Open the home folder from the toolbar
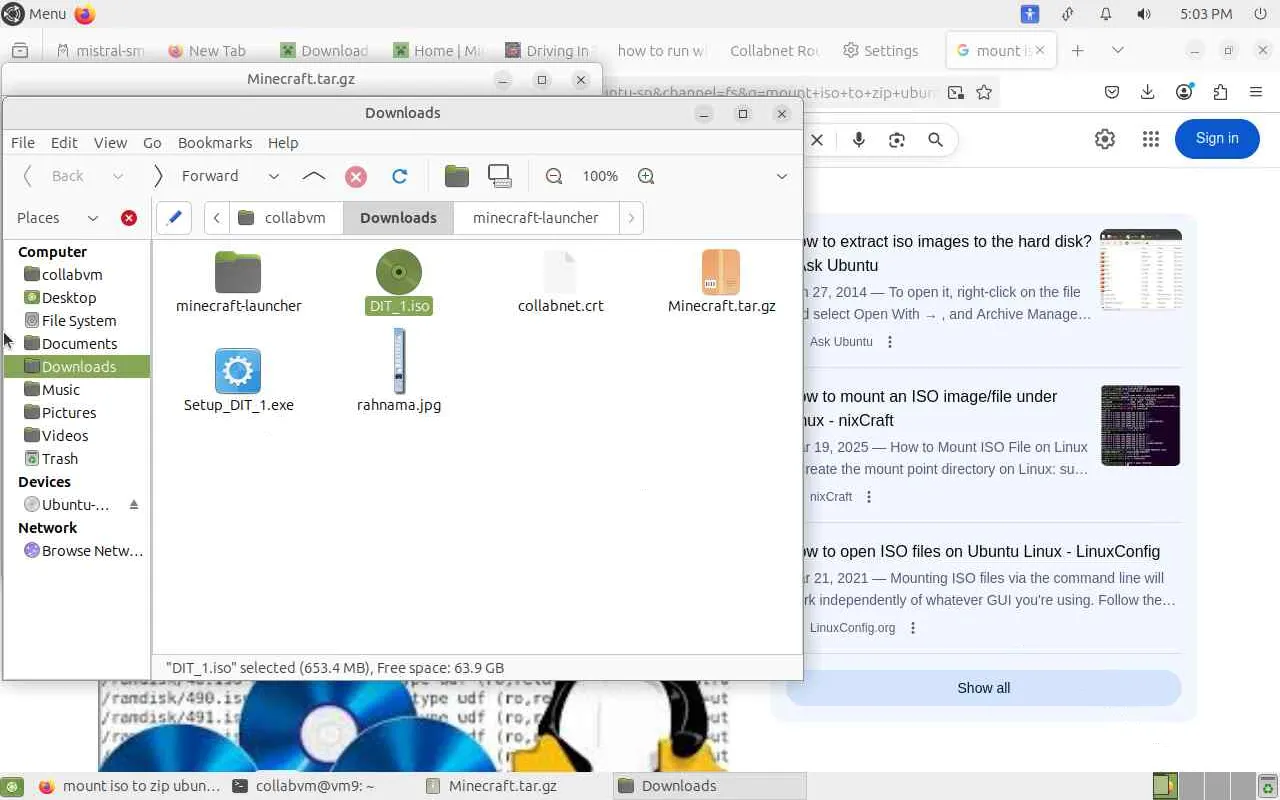This screenshot has width=1280, height=800. 457,176
